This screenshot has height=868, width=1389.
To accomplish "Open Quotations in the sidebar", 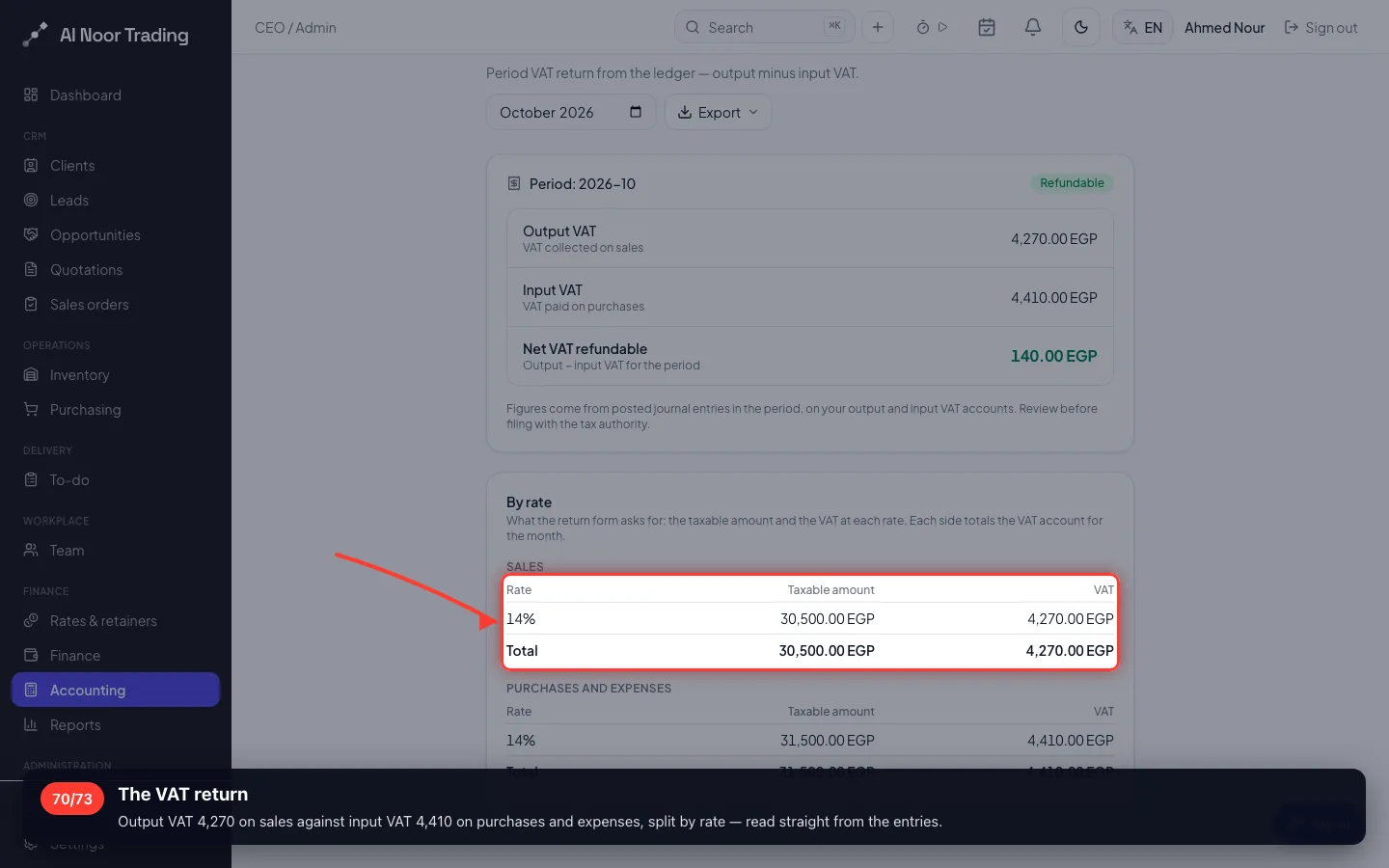I will [116, 270].
